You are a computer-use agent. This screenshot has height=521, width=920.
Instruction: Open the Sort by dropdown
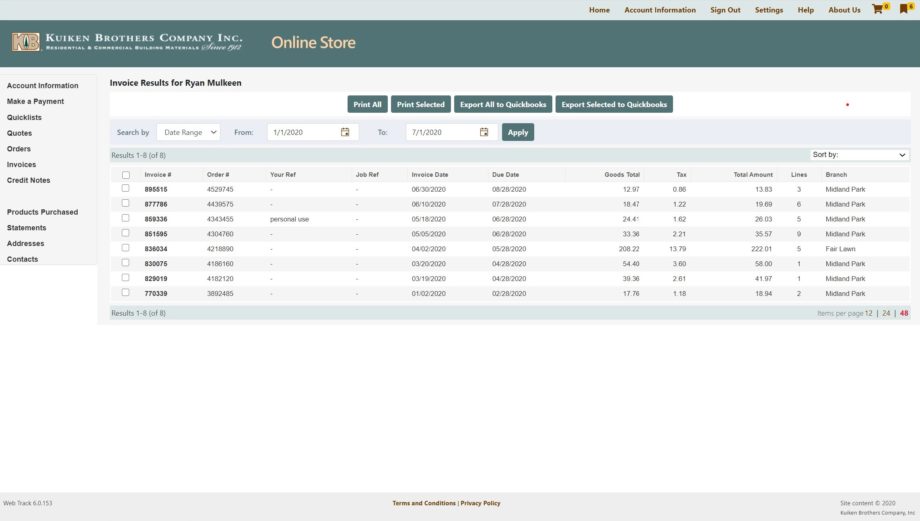tap(860, 155)
